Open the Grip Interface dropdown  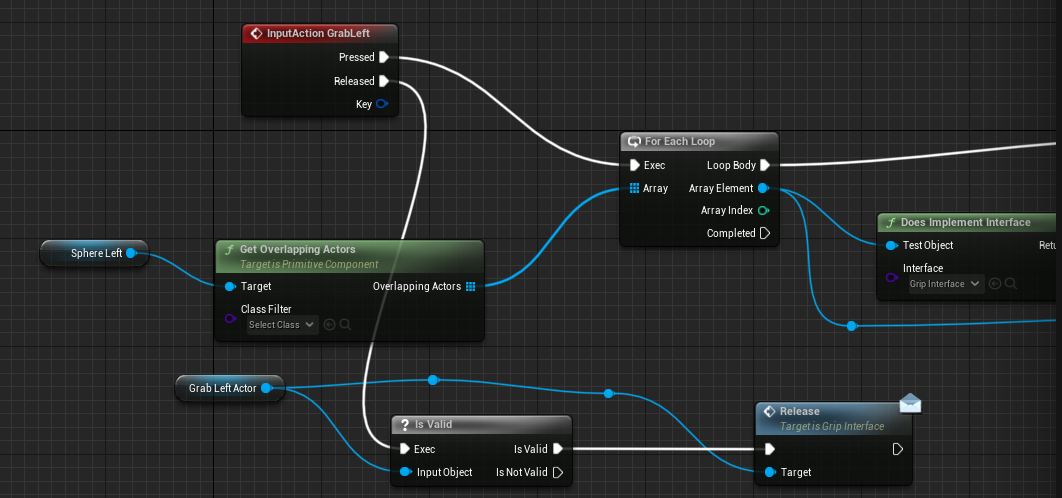(944, 284)
